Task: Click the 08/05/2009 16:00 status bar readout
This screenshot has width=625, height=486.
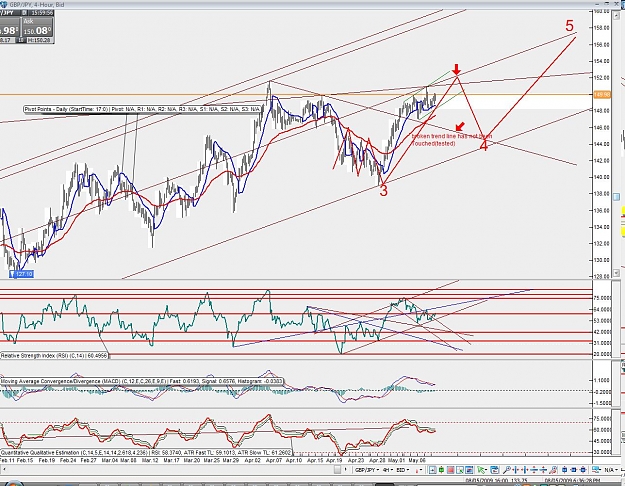Action: pos(495,482)
